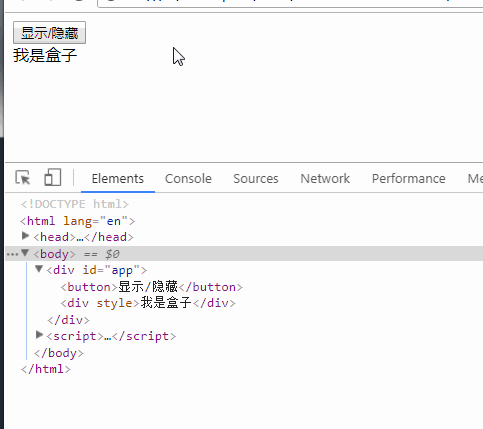
Task: Select the inspect element picker icon
Action: point(23,178)
